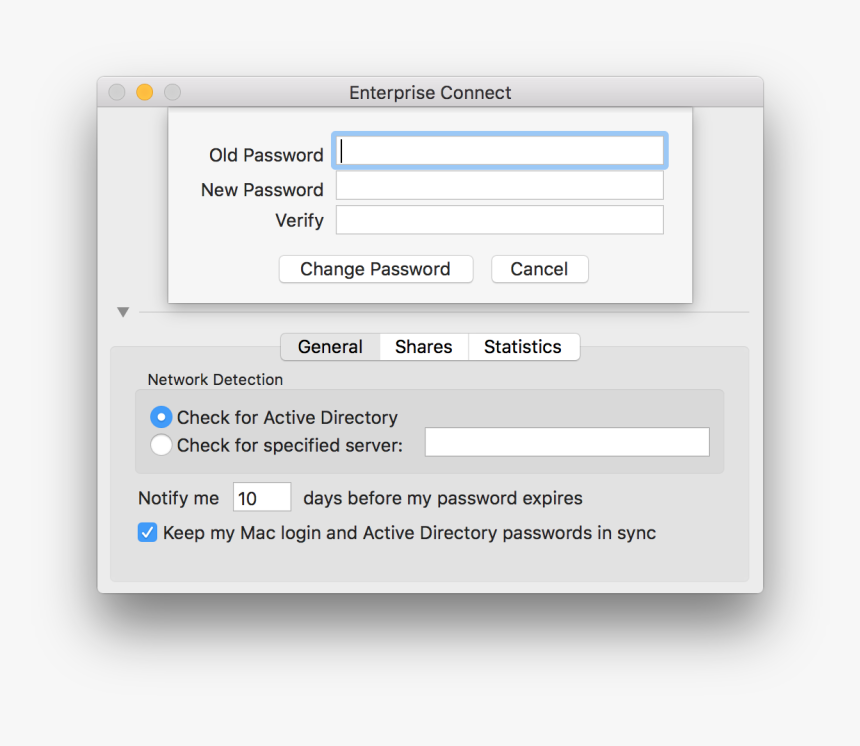Switch to the Shares tab
Screen dimensions: 860x746
coord(423,346)
